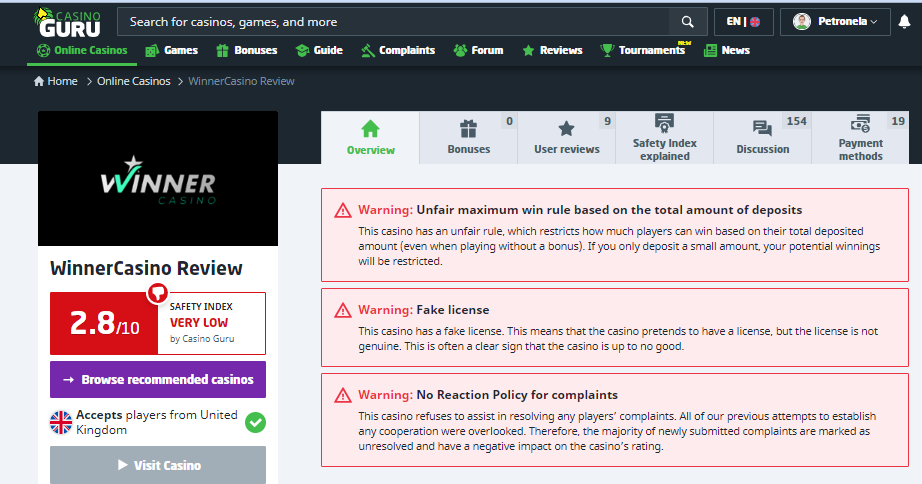Switch to the User reviews tab

(566, 138)
